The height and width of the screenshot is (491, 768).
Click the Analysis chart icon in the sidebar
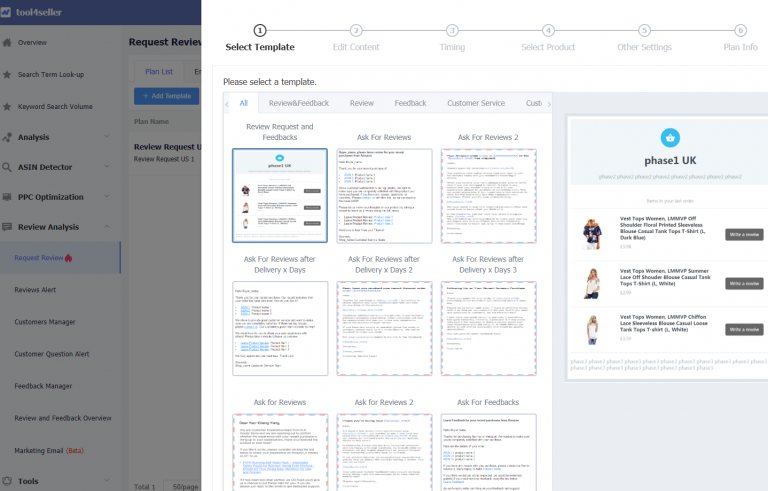7,137
